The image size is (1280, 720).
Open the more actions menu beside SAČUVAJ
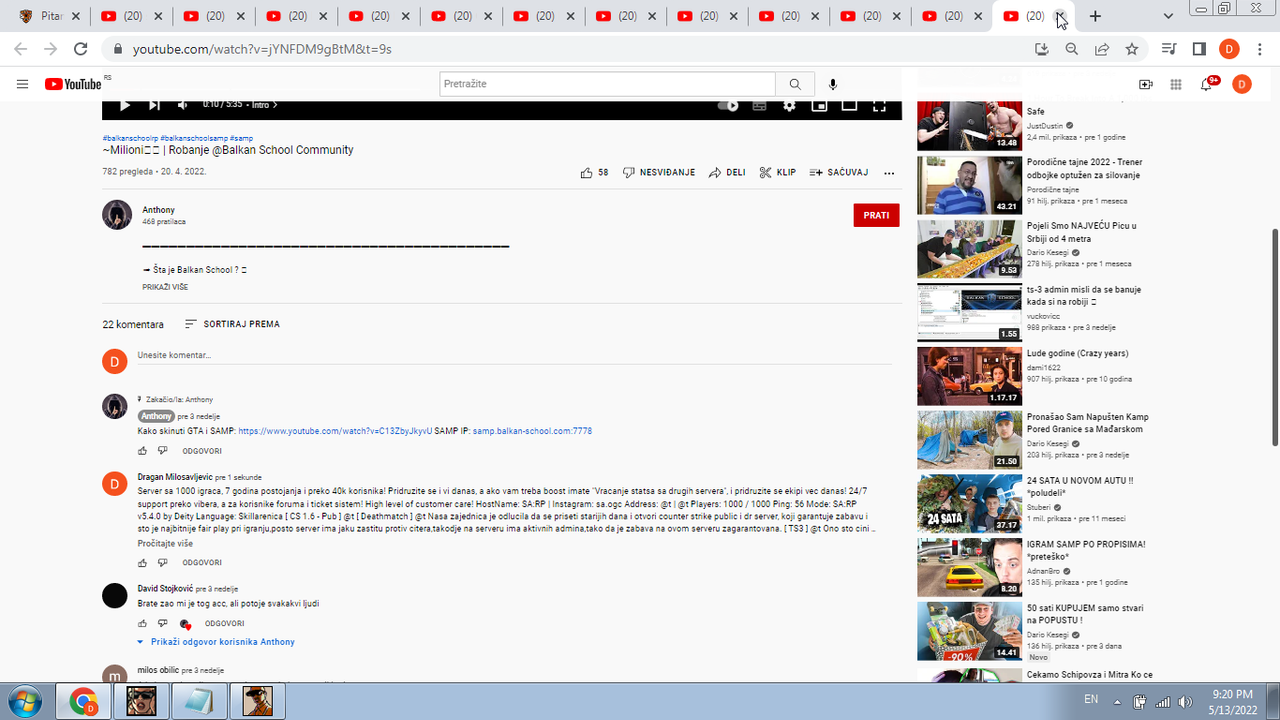click(889, 173)
